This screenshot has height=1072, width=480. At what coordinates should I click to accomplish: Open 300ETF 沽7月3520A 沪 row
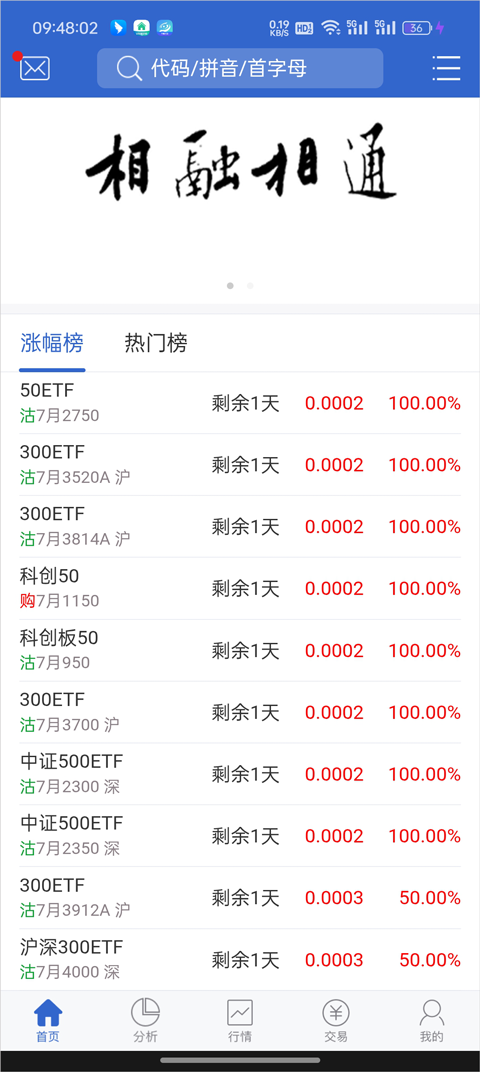[240, 465]
